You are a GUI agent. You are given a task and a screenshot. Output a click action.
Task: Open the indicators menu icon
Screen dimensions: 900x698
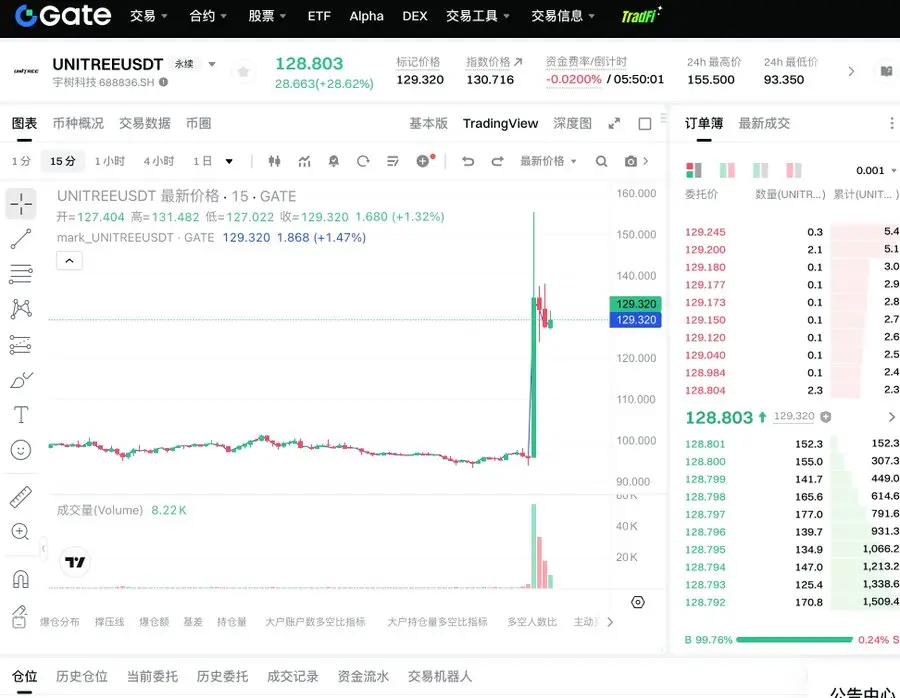[x=304, y=161]
